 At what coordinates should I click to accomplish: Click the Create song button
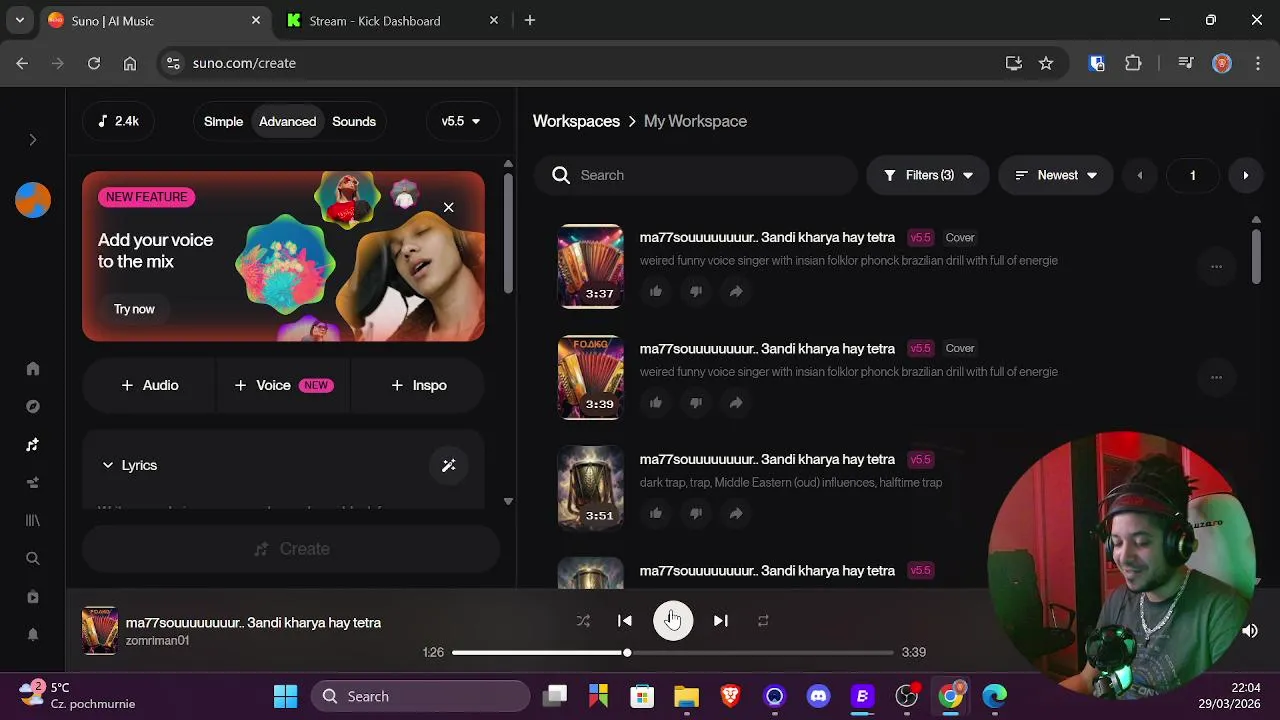click(291, 549)
